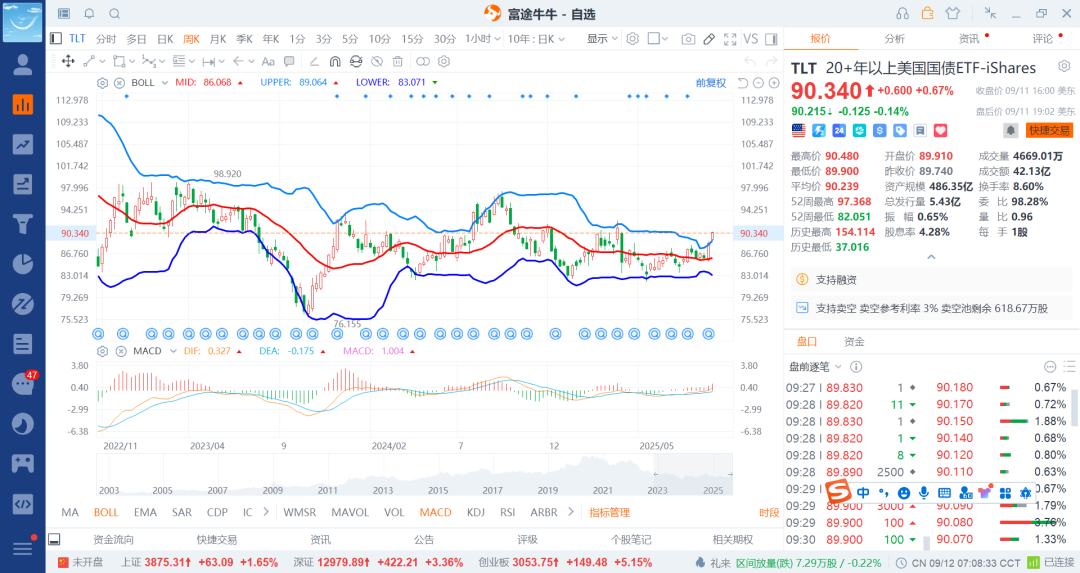Screen dimensions: 1080x573
Task: Click the notification bell icon in title bar
Action: (90, 14)
